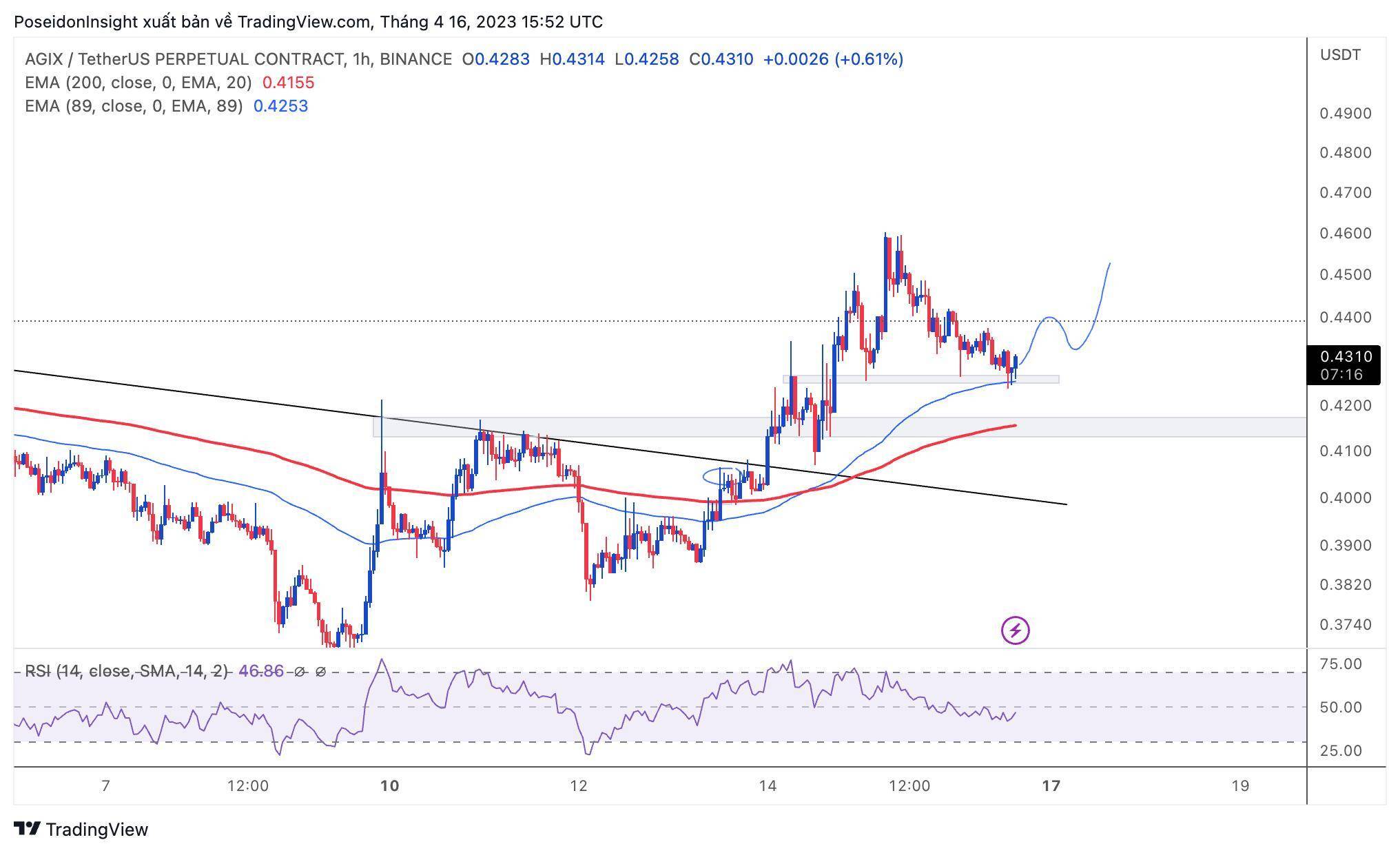Click the RSI value 46.86

point(260,671)
